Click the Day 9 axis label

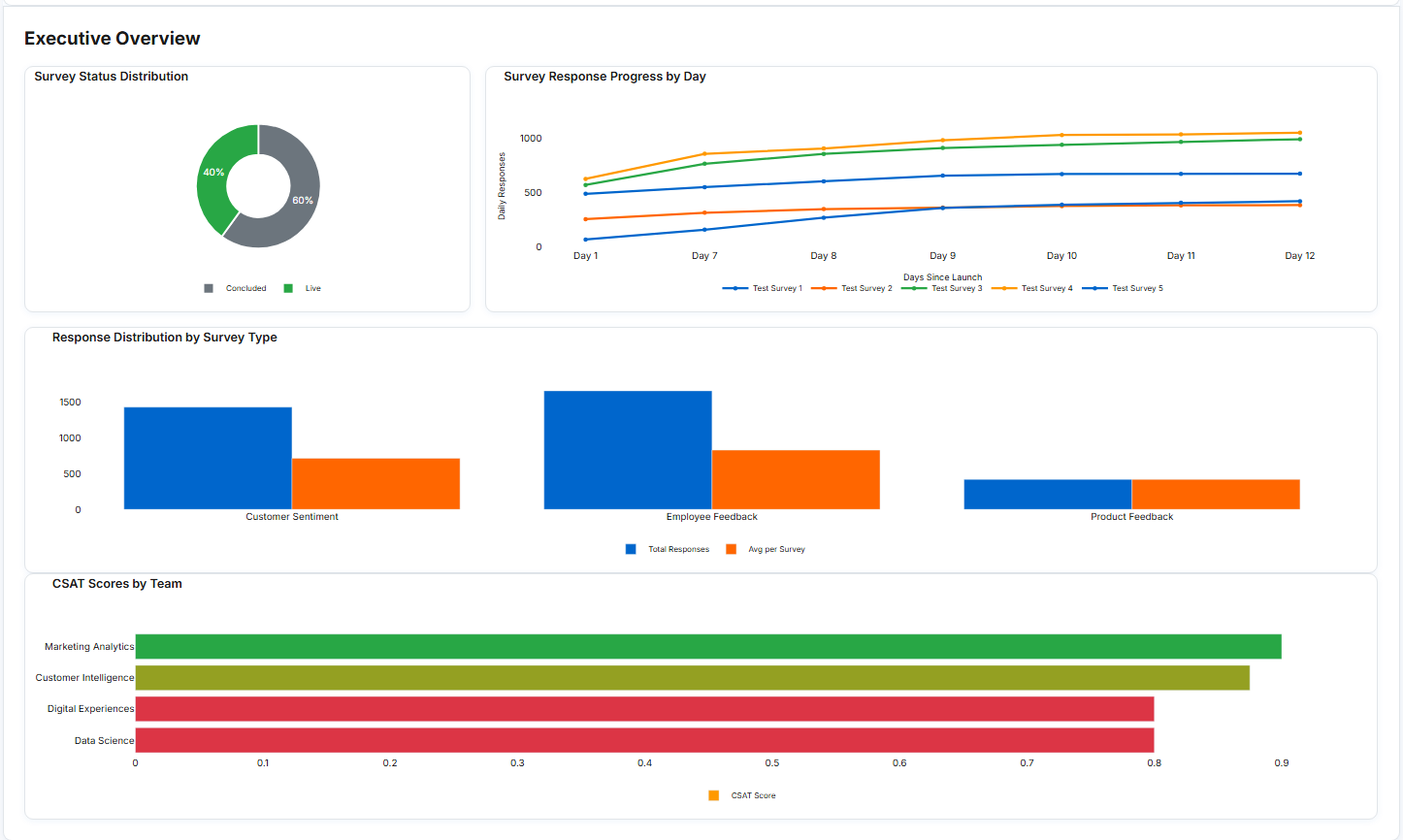click(943, 256)
